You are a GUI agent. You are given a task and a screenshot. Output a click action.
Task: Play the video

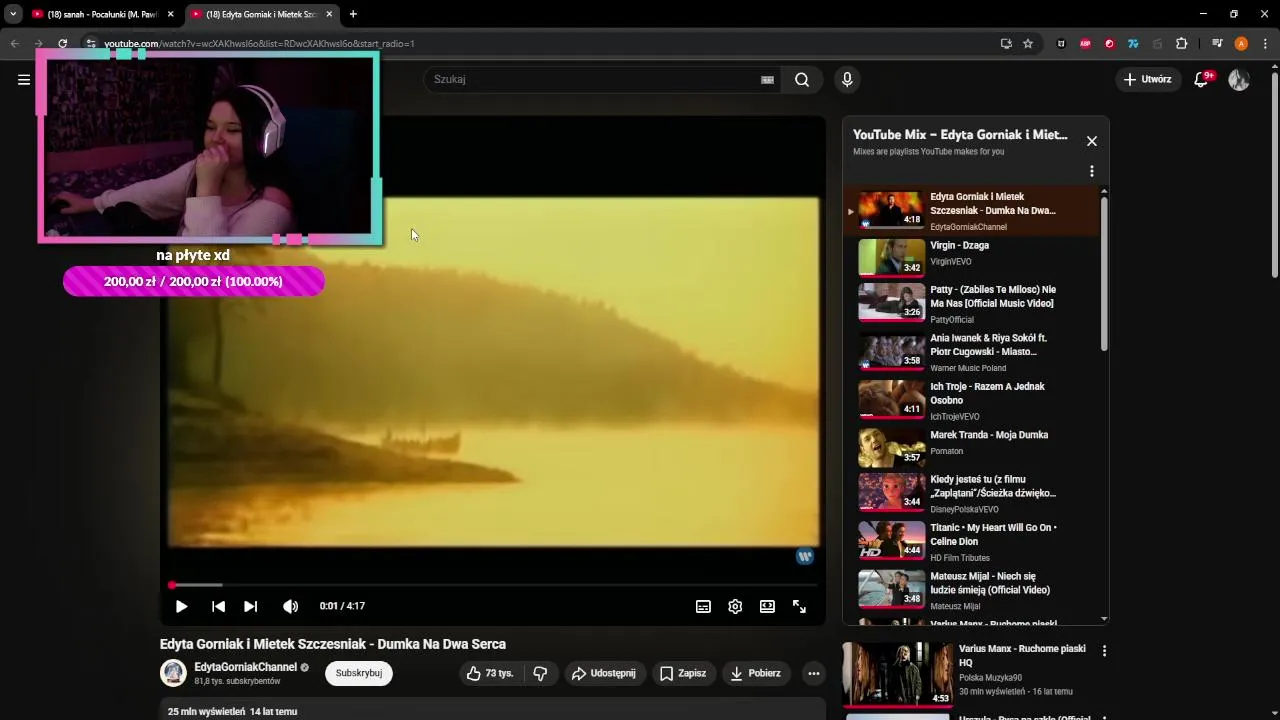coord(181,606)
